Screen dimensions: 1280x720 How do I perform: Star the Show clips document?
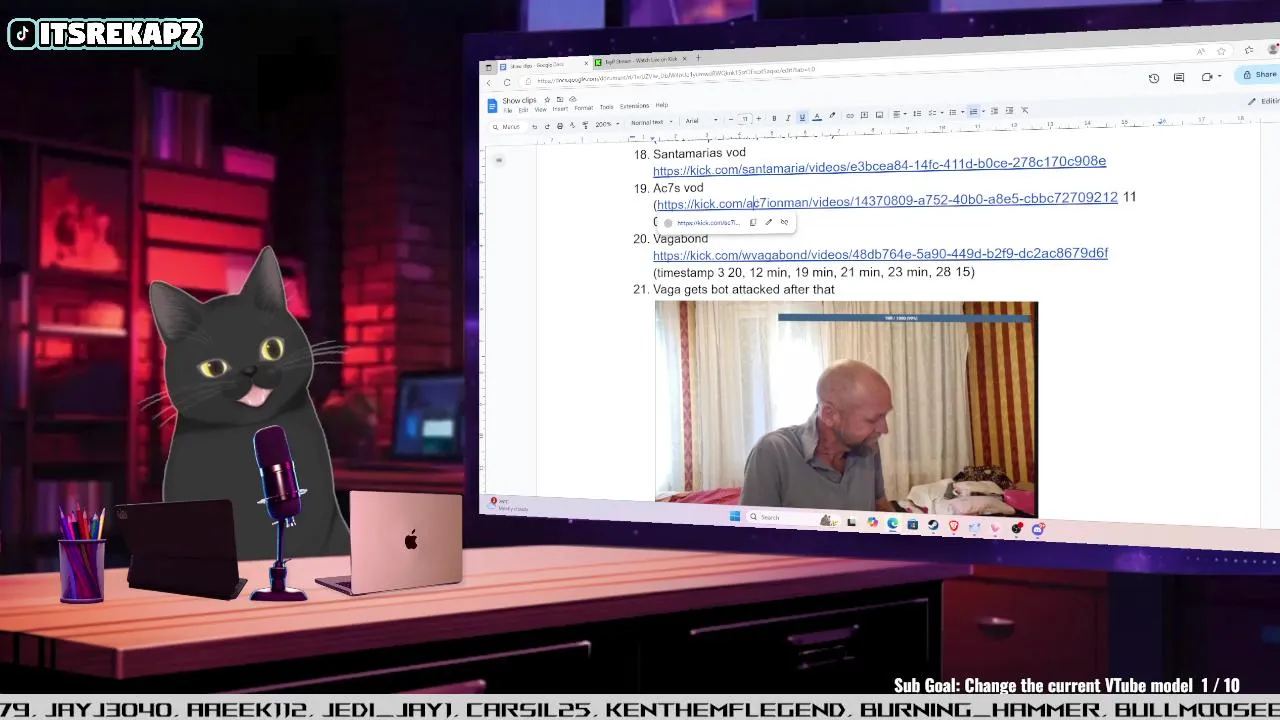pos(547,100)
